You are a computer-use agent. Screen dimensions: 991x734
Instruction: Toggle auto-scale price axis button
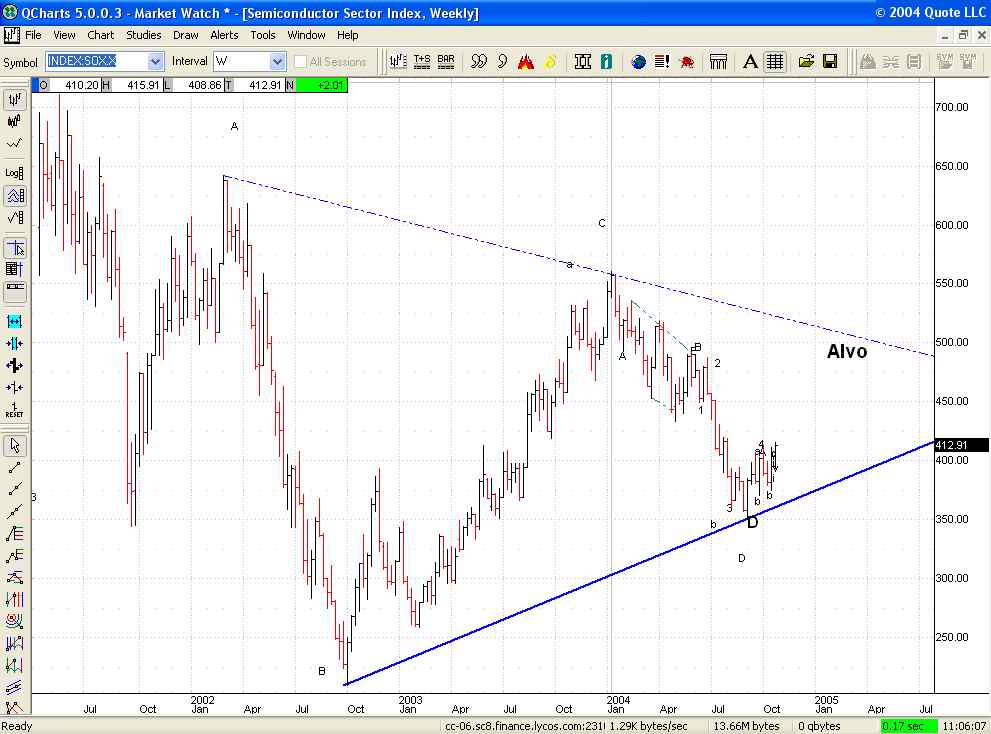click(14, 195)
